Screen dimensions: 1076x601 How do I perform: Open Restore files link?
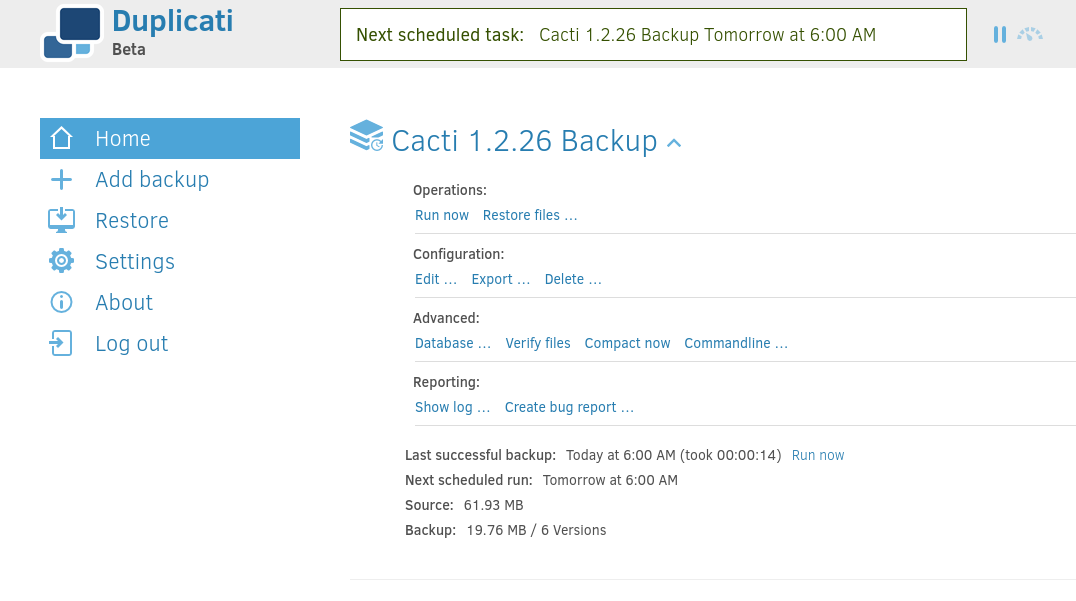click(x=530, y=215)
